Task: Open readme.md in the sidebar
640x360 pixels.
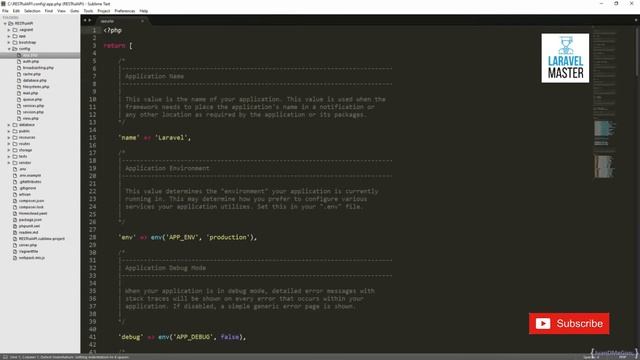Action: coord(29,233)
